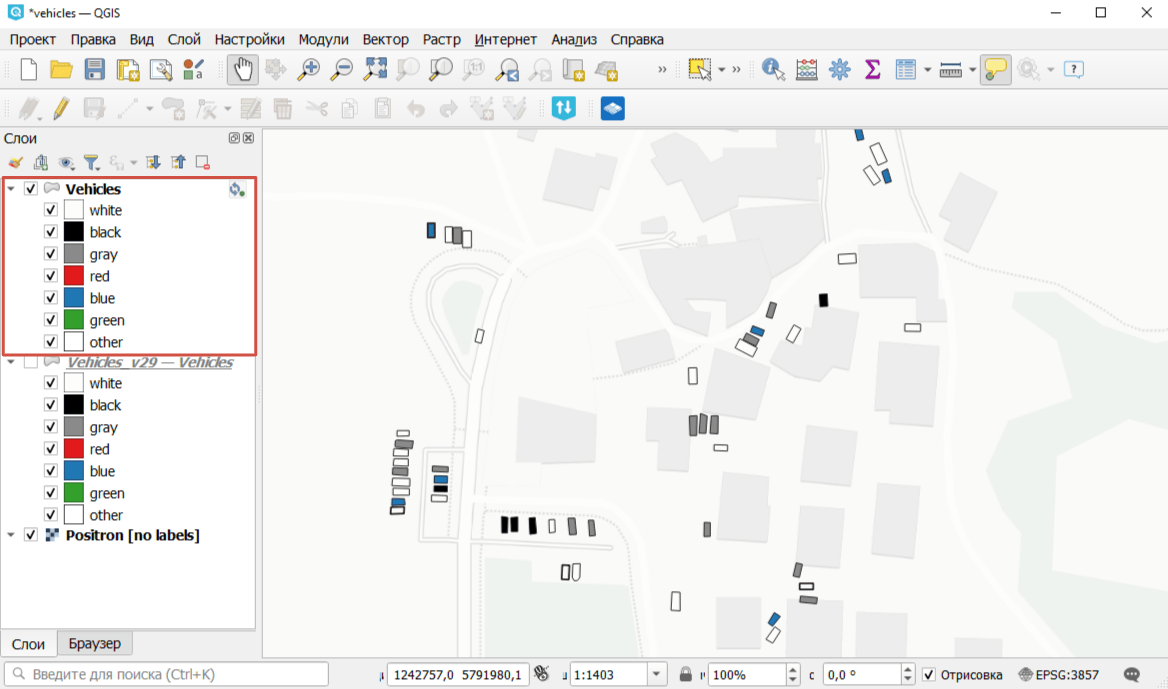
Task: Click the Save Project floppy disk icon
Action: pos(95,69)
